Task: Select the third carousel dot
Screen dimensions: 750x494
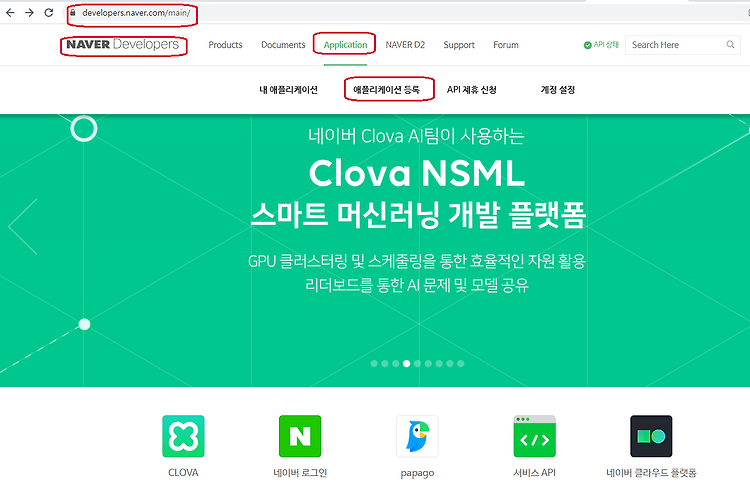Action: [396, 363]
